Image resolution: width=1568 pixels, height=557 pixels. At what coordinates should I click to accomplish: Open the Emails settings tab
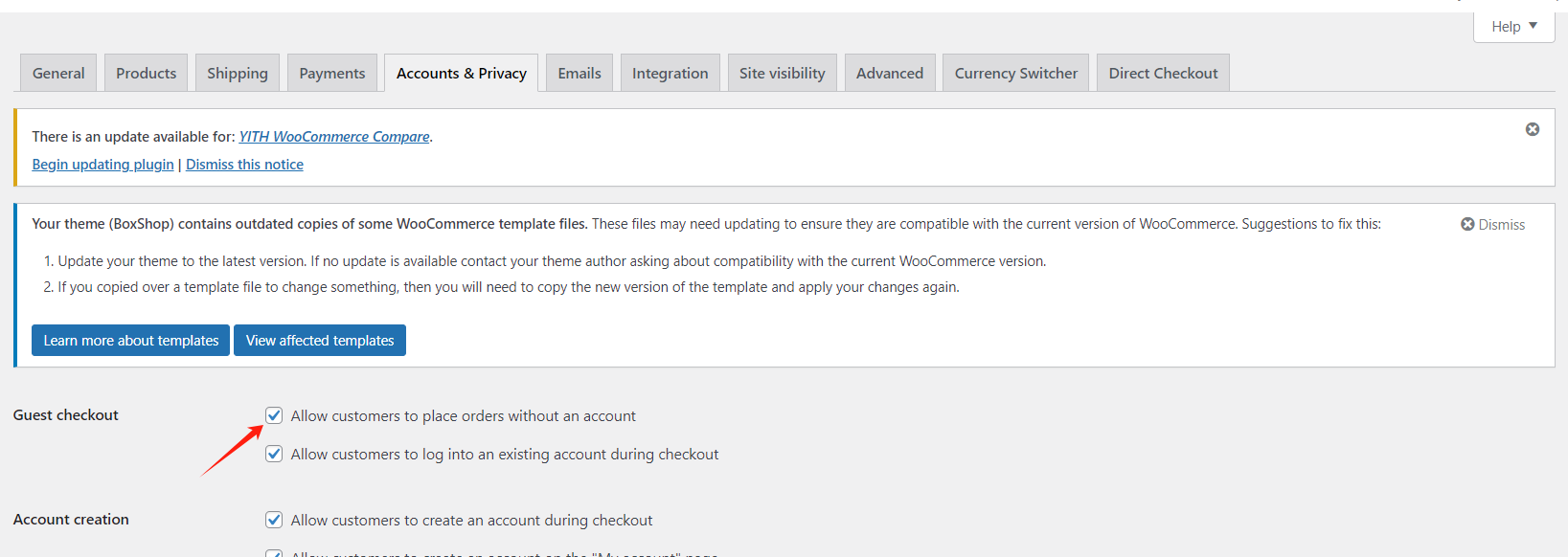[579, 72]
